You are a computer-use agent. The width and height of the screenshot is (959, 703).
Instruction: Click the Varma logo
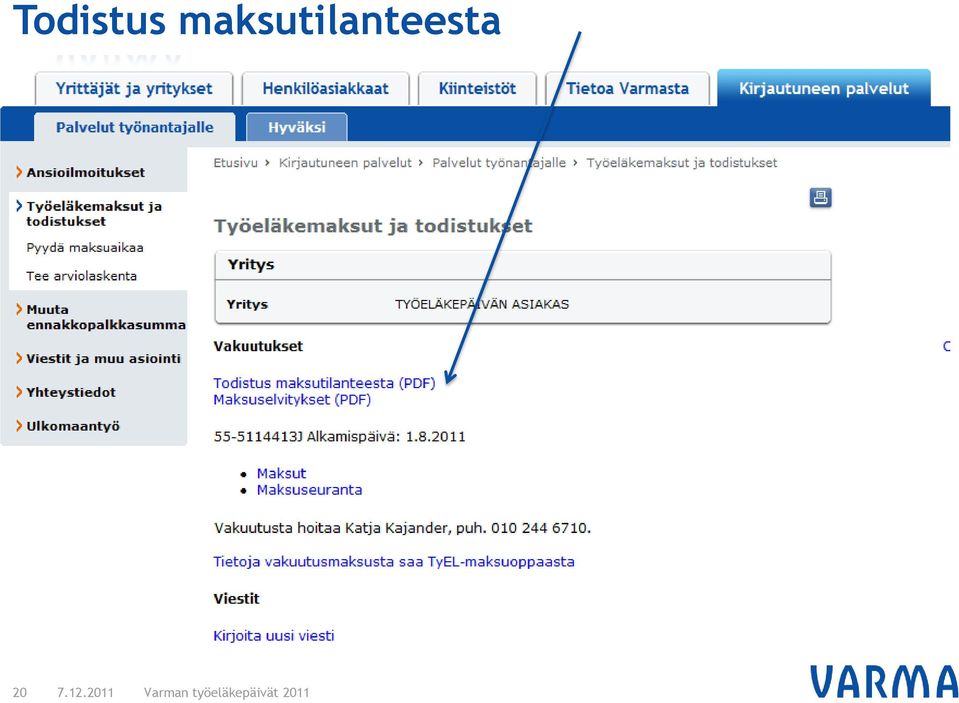(884, 681)
